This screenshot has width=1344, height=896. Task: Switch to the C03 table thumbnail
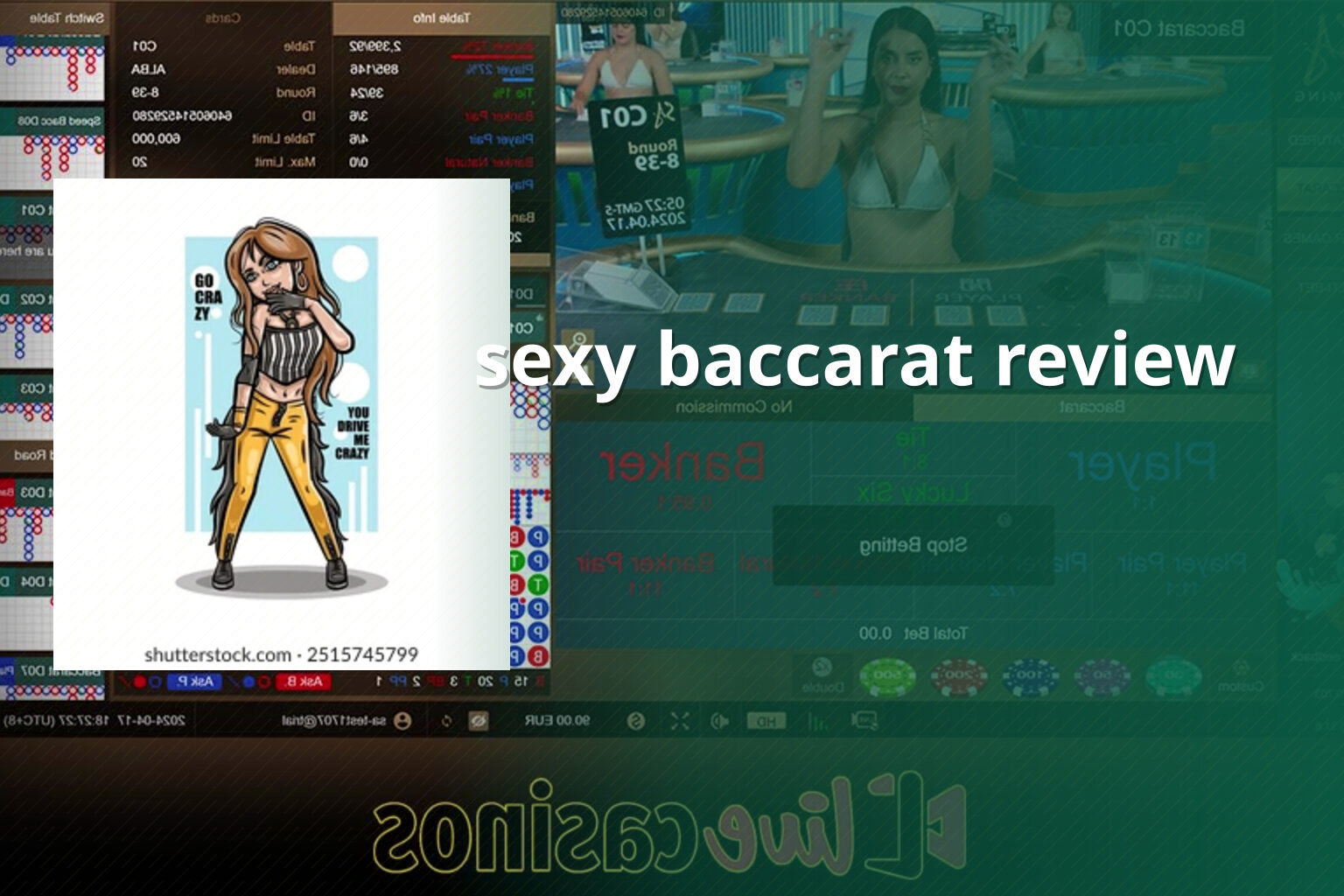[x=26, y=407]
